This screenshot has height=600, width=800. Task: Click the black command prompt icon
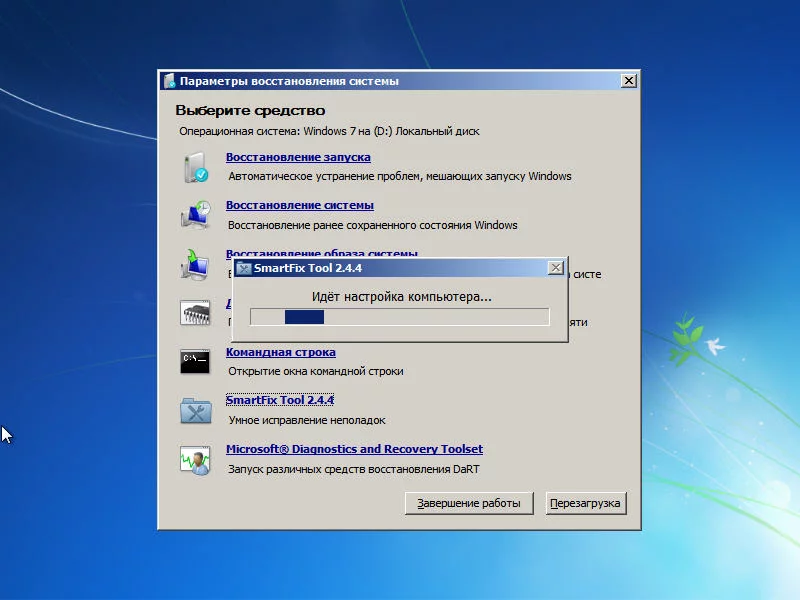tap(195, 361)
